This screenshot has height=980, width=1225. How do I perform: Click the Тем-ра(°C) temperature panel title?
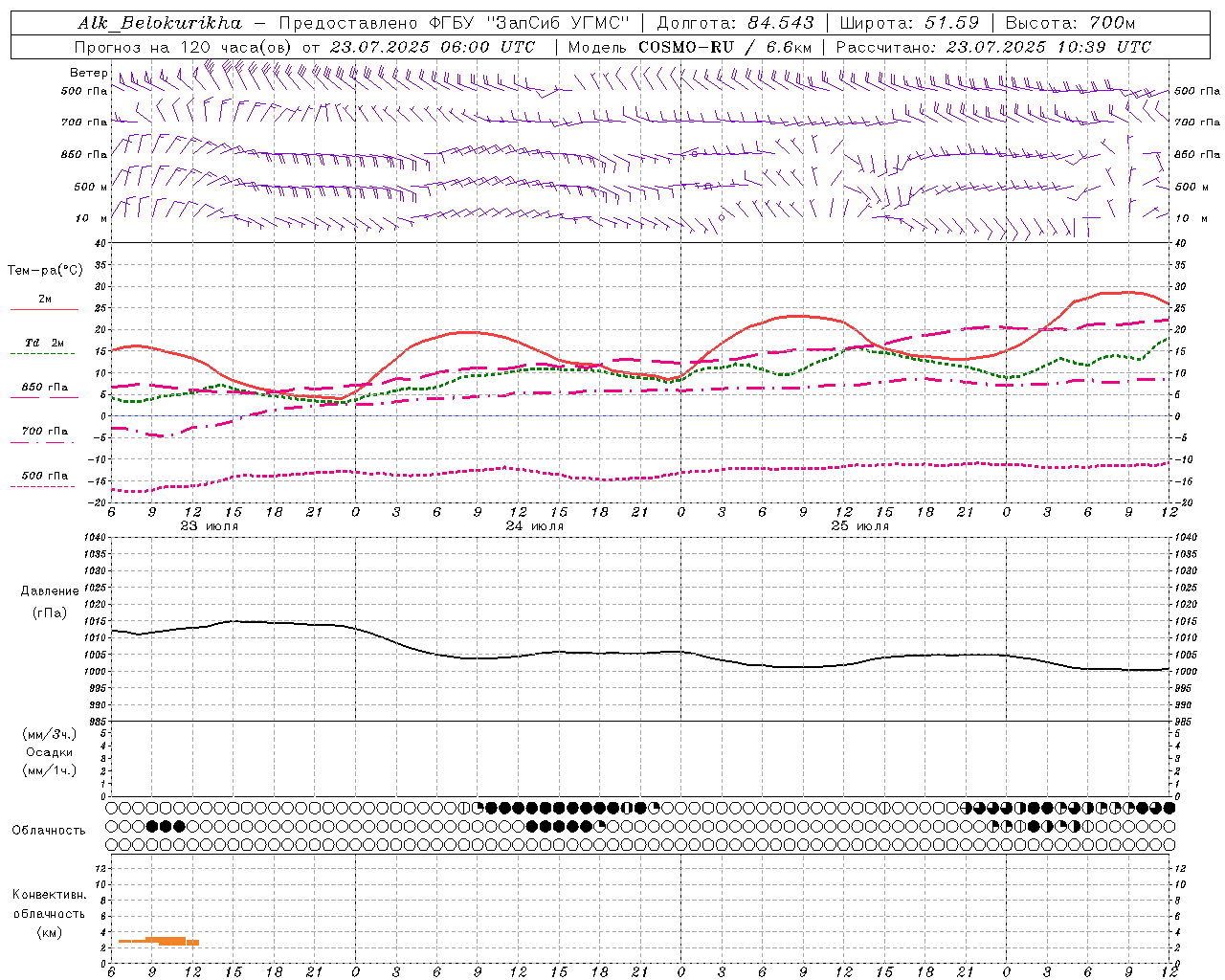pos(45,271)
